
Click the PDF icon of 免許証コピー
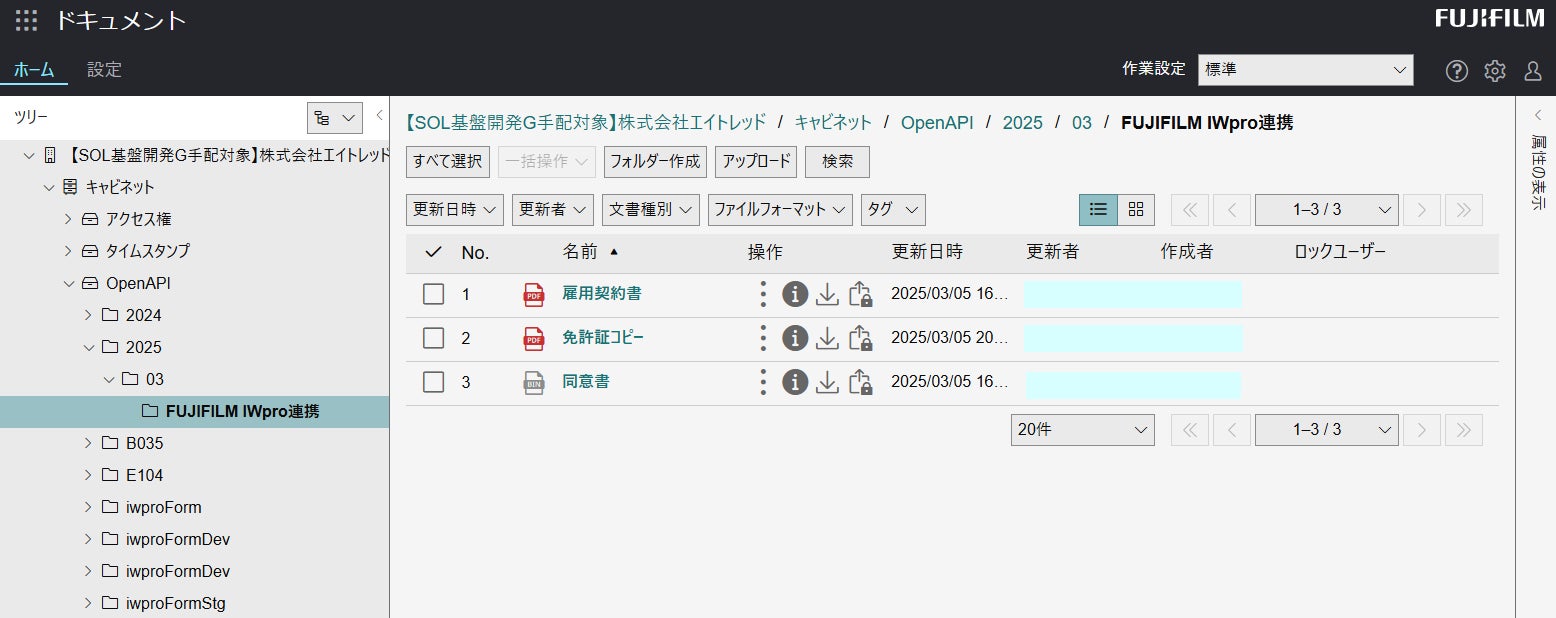534,339
